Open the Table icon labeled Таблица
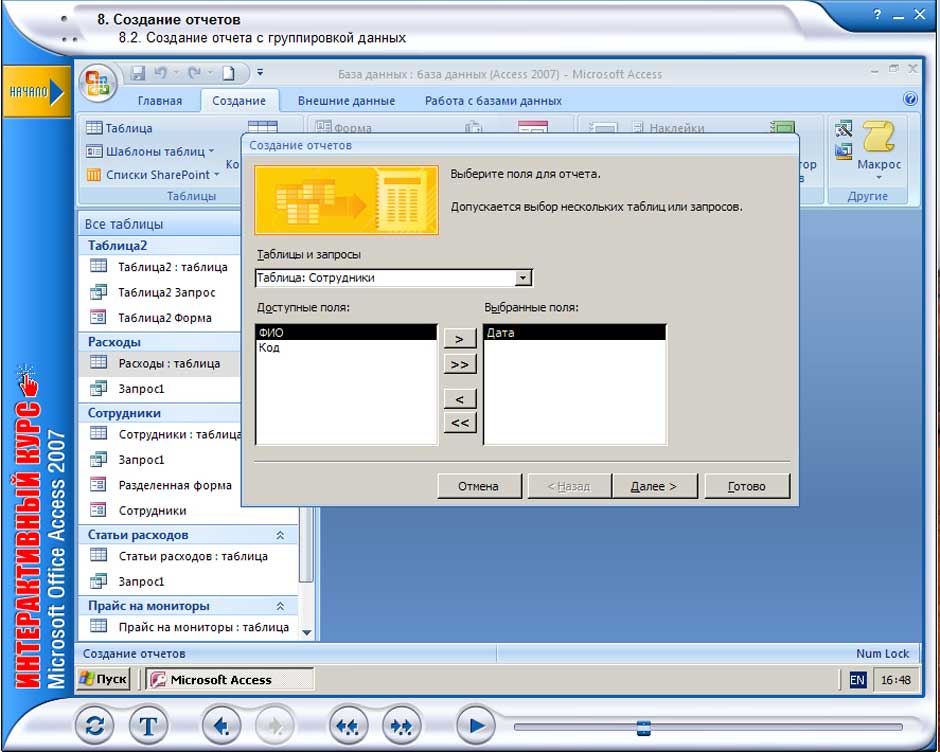 [x=119, y=128]
